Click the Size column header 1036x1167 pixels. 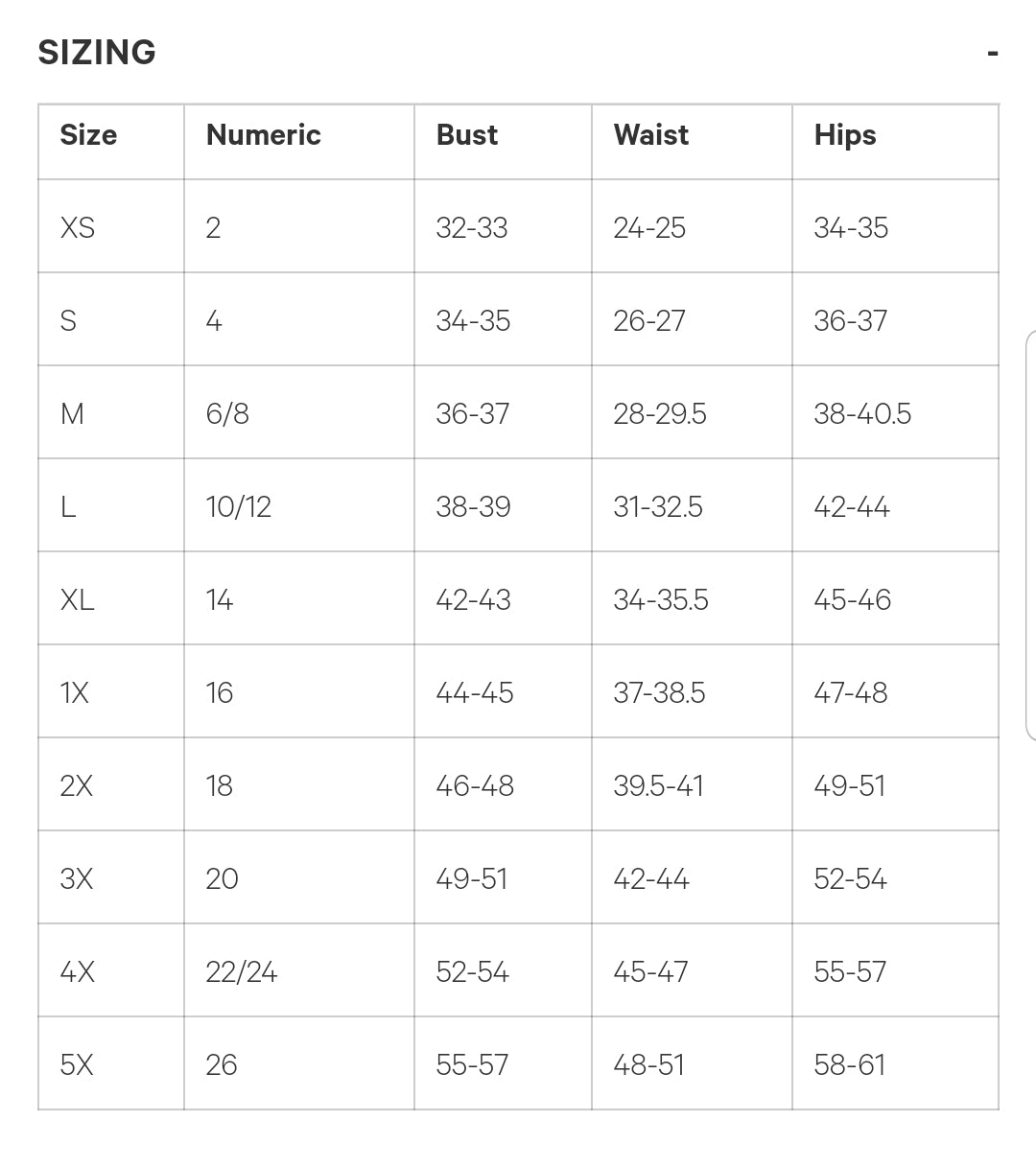[88, 135]
